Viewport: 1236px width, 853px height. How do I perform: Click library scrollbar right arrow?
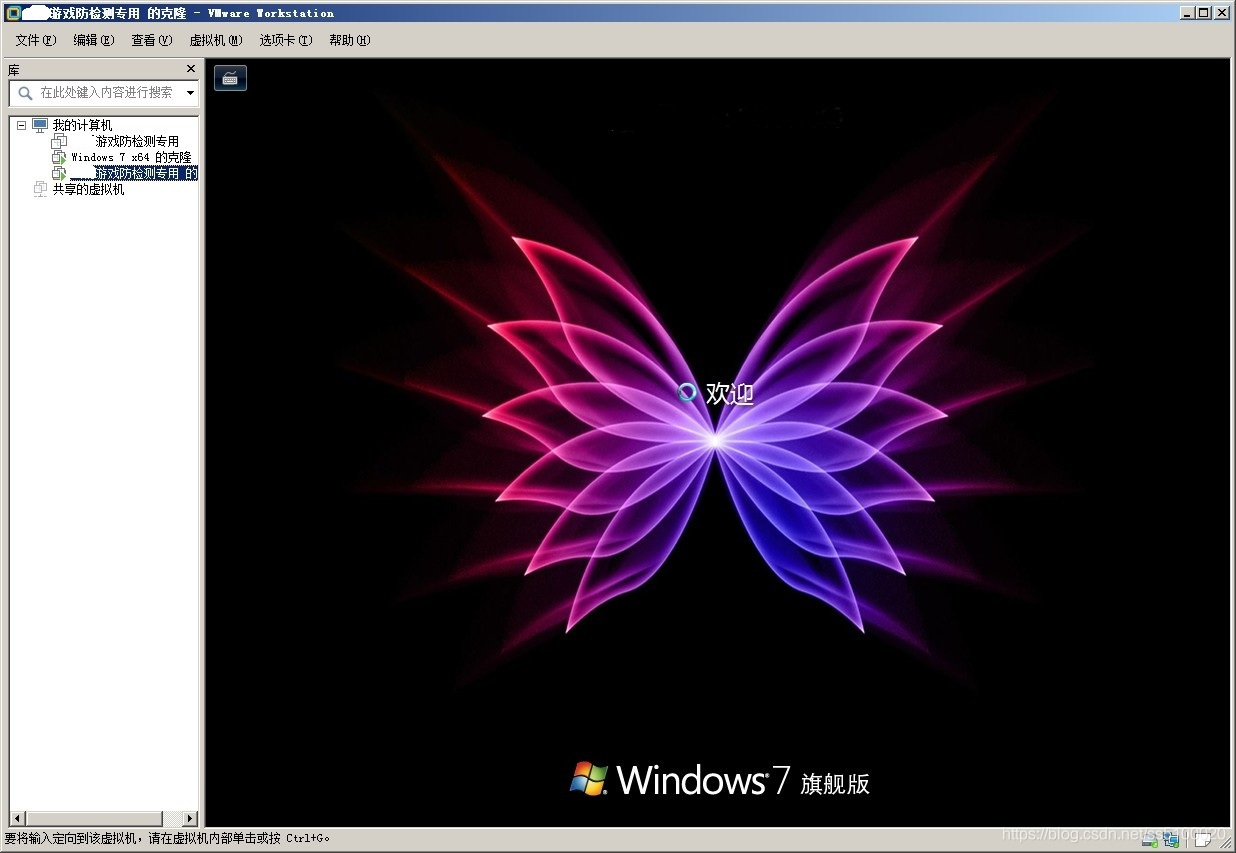[x=190, y=818]
